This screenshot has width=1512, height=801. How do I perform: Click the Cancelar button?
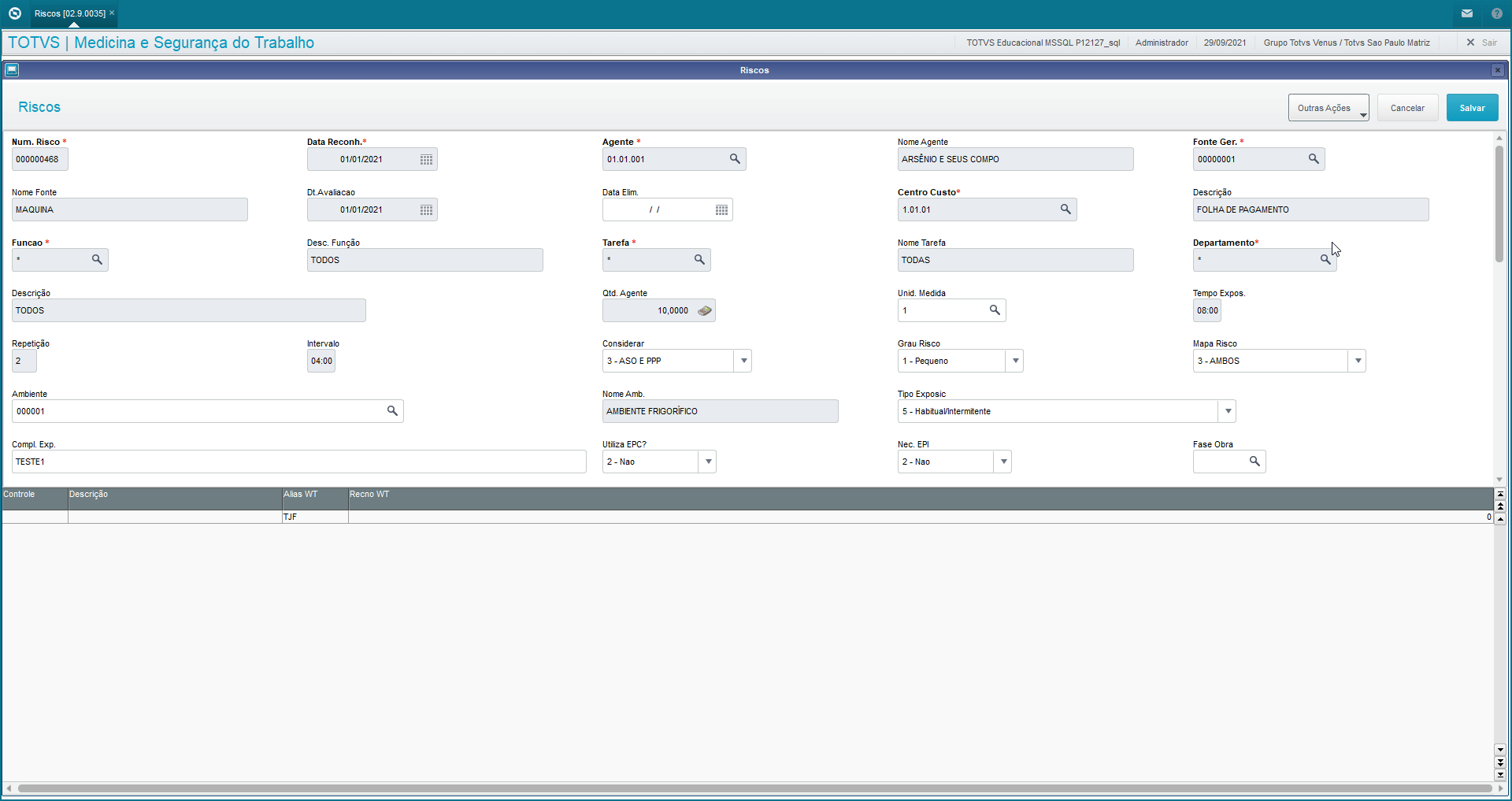[x=1407, y=108]
